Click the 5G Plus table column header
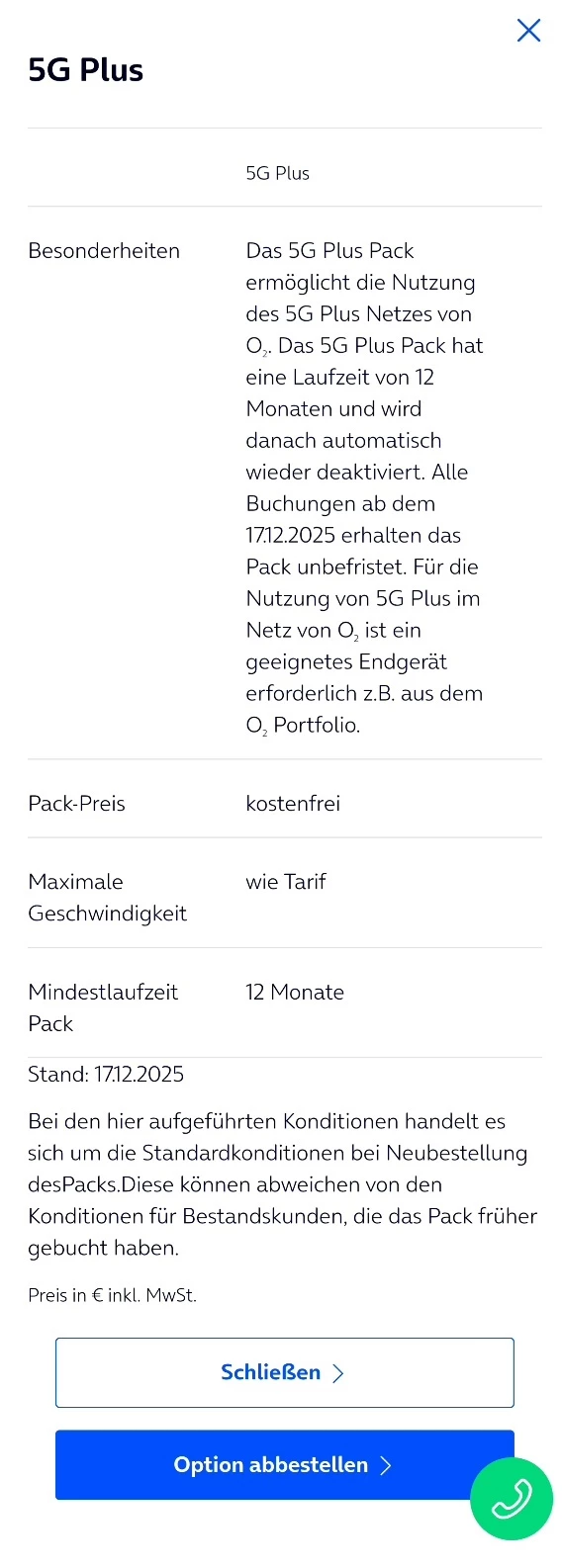 pos(278,173)
